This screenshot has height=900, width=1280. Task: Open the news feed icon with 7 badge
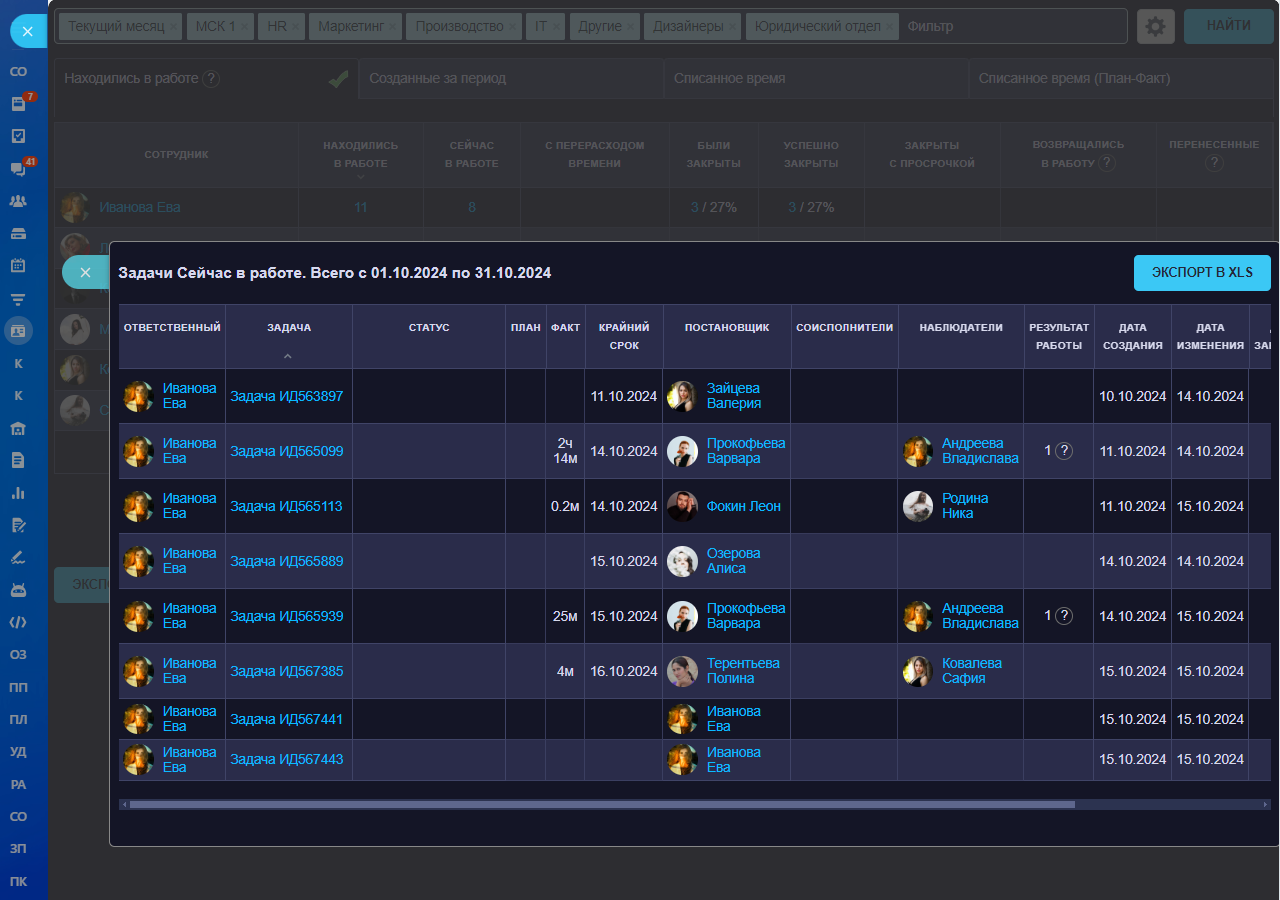[18, 103]
